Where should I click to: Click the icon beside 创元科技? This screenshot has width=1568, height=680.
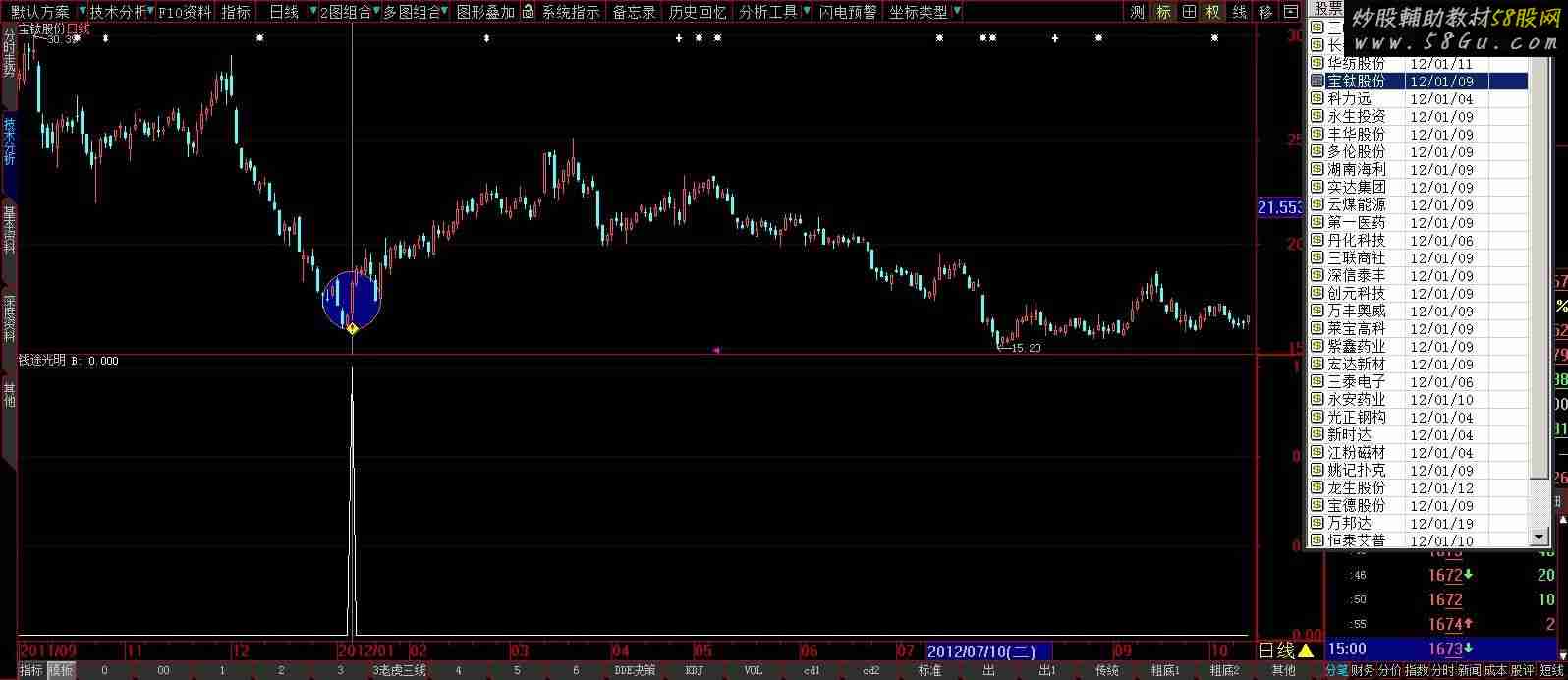coord(1317,294)
